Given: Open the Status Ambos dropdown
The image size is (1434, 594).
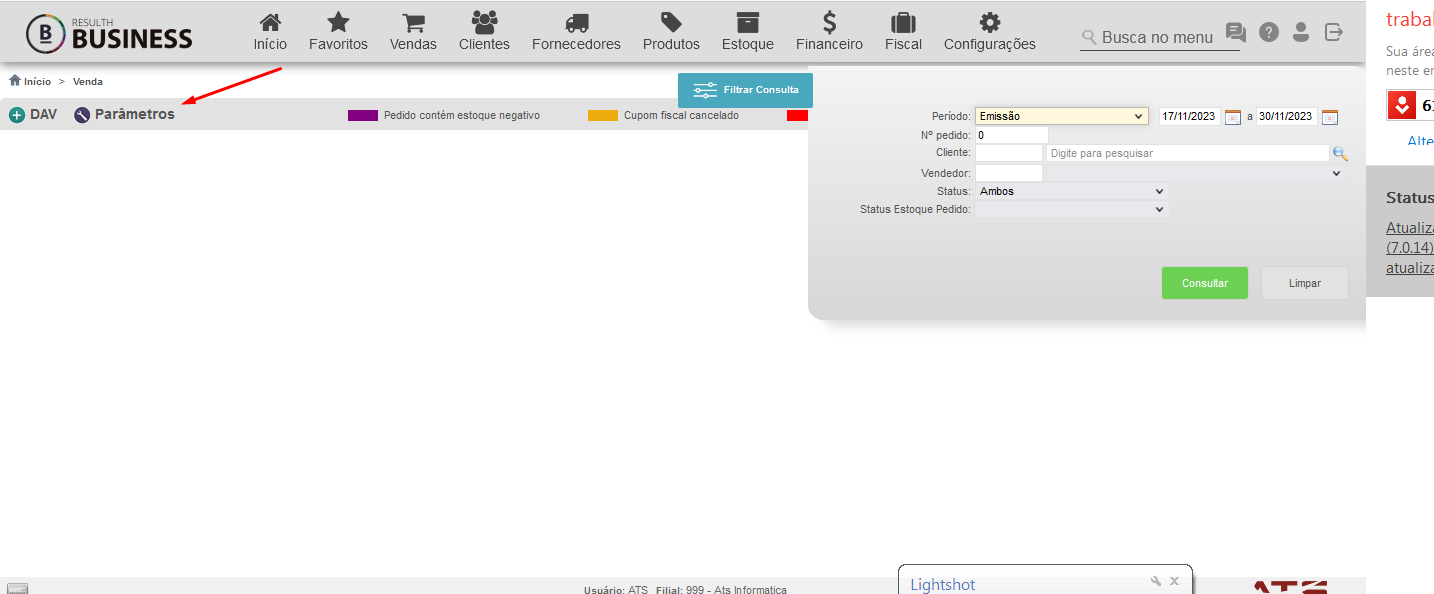Looking at the screenshot, I should (x=1071, y=191).
